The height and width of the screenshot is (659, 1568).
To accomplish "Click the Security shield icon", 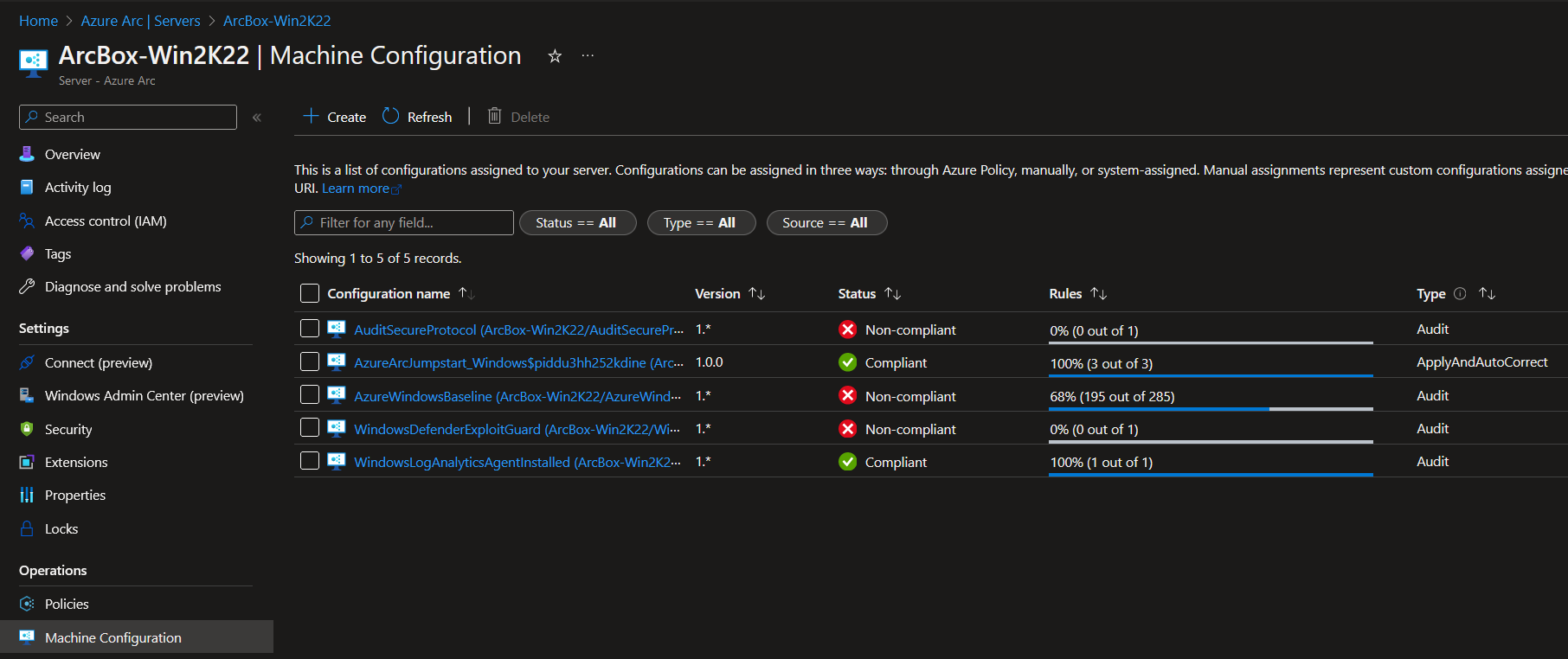I will (27, 429).
